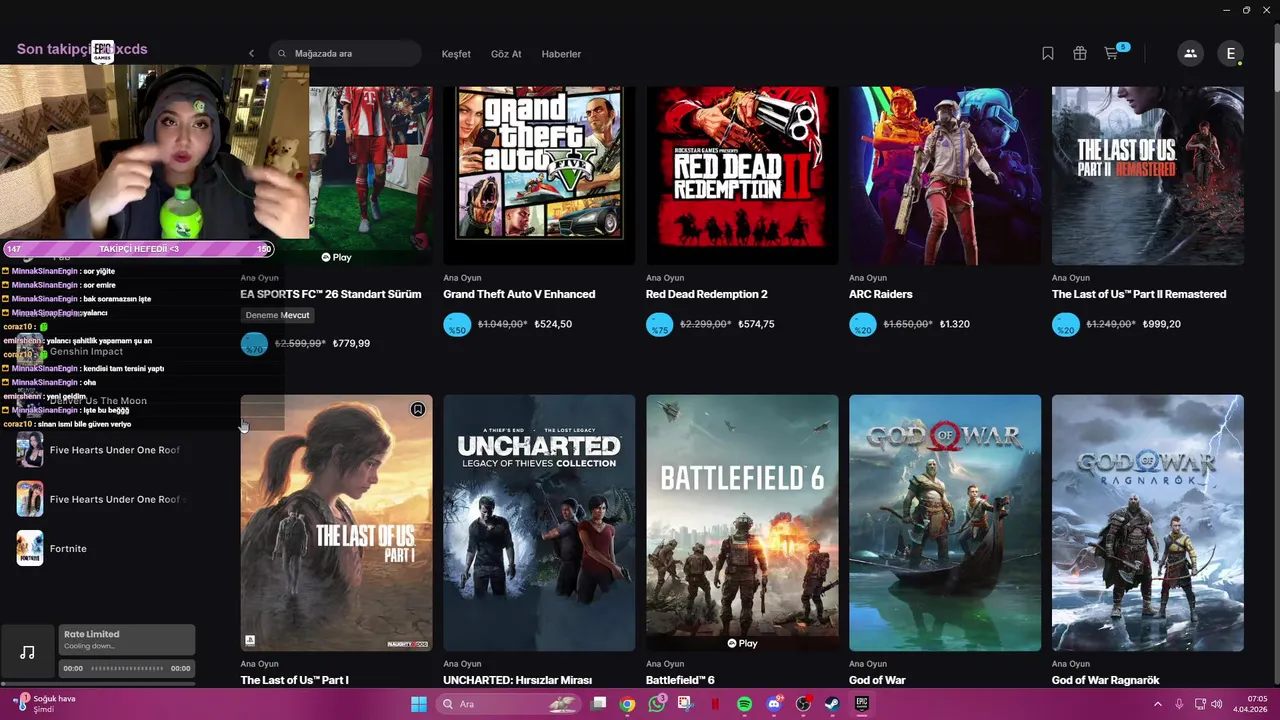Open UNCHARTED: Hırsızlar Mirası title link
The width and height of the screenshot is (1280, 720).
(518, 680)
